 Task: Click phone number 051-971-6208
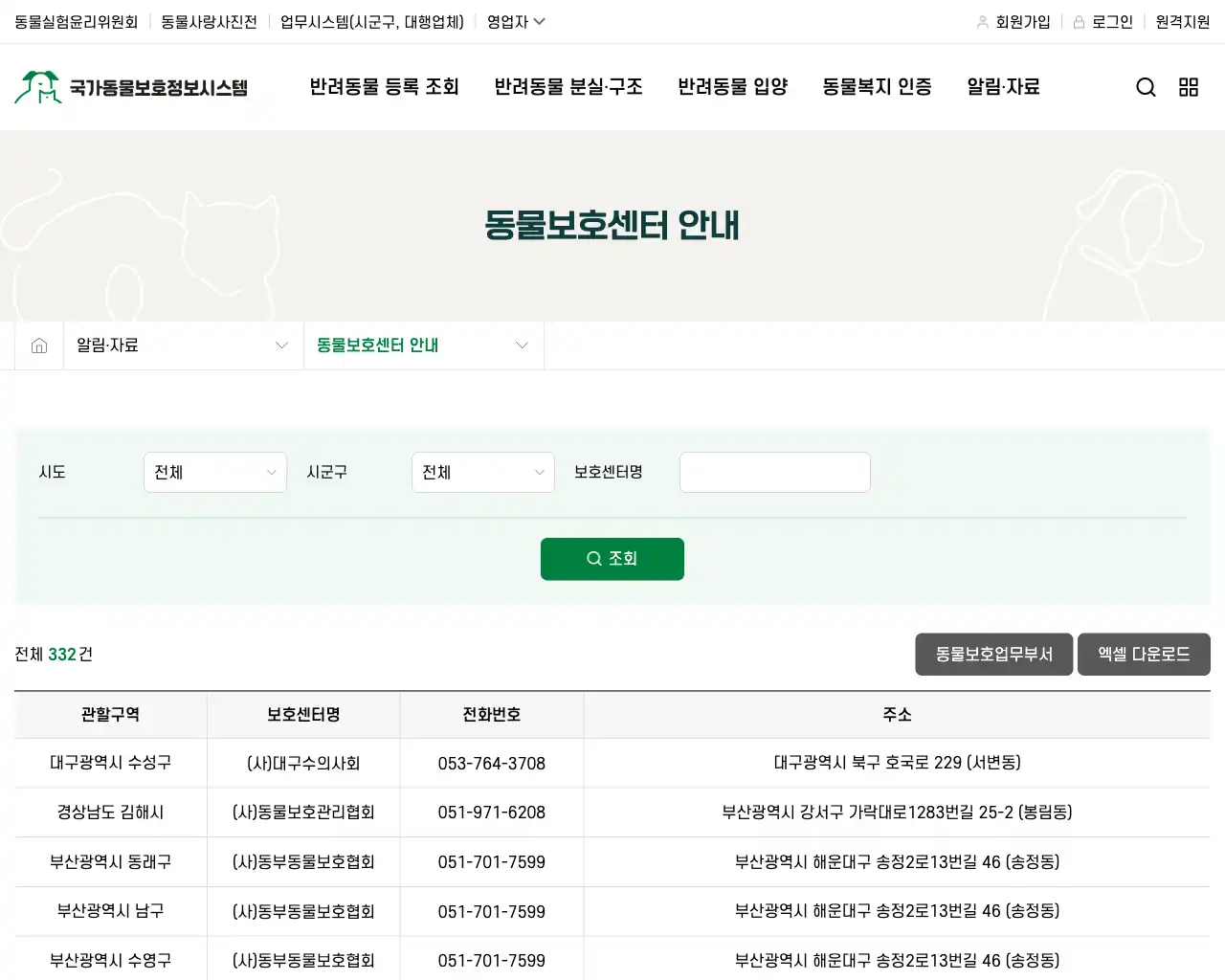(x=492, y=813)
